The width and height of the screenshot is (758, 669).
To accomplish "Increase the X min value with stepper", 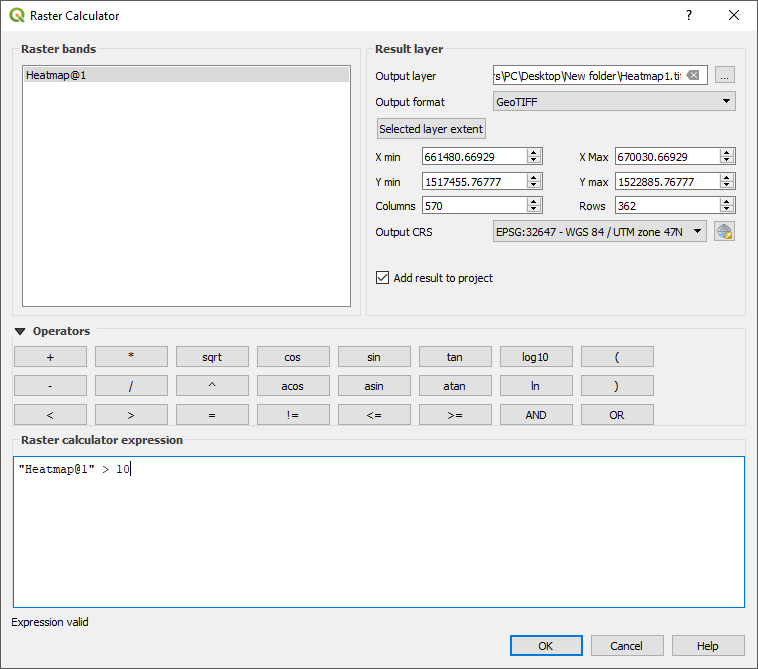I will point(534,152).
